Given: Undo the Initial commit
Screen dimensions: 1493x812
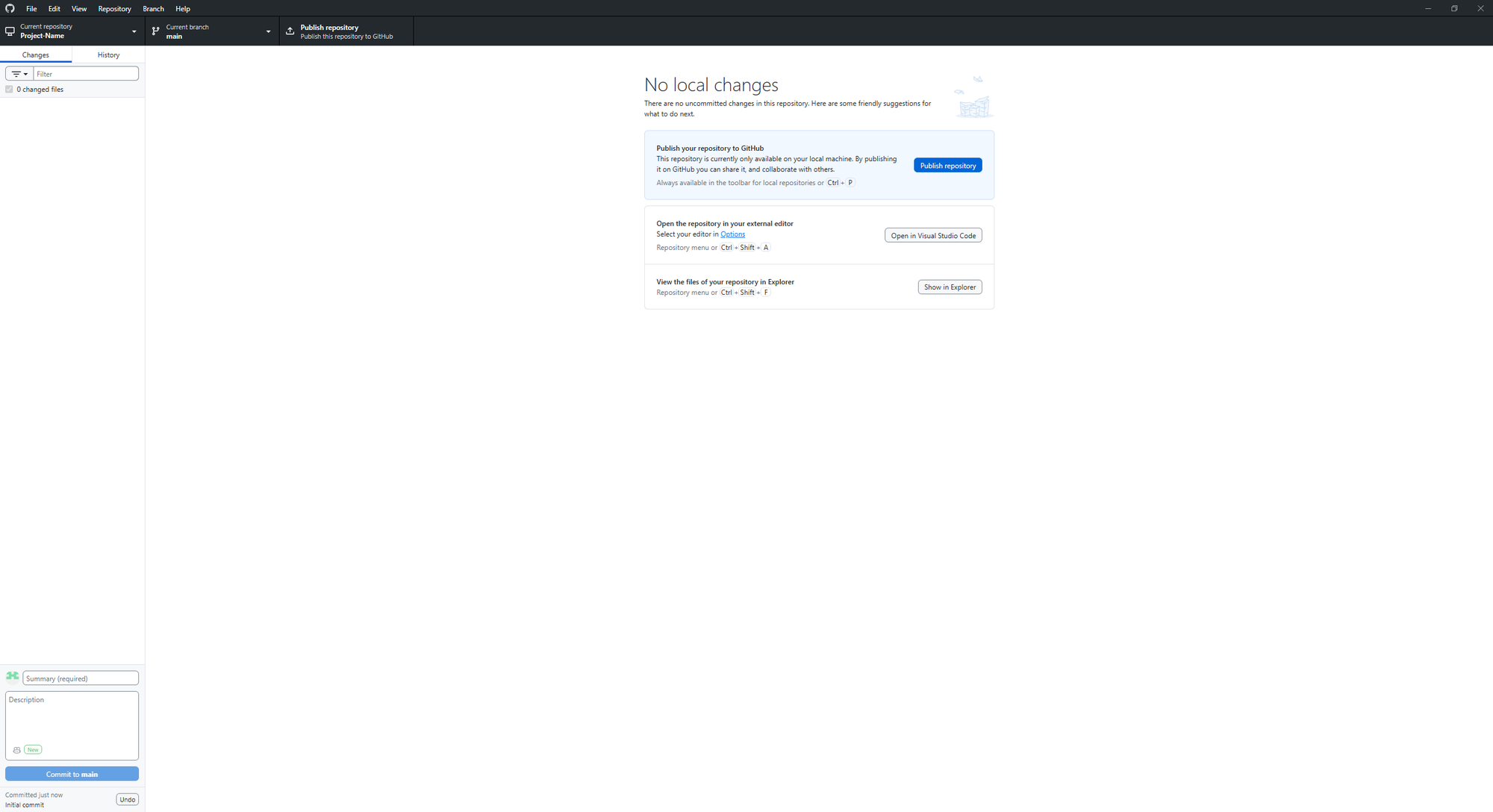Looking at the screenshot, I should [x=128, y=799].
